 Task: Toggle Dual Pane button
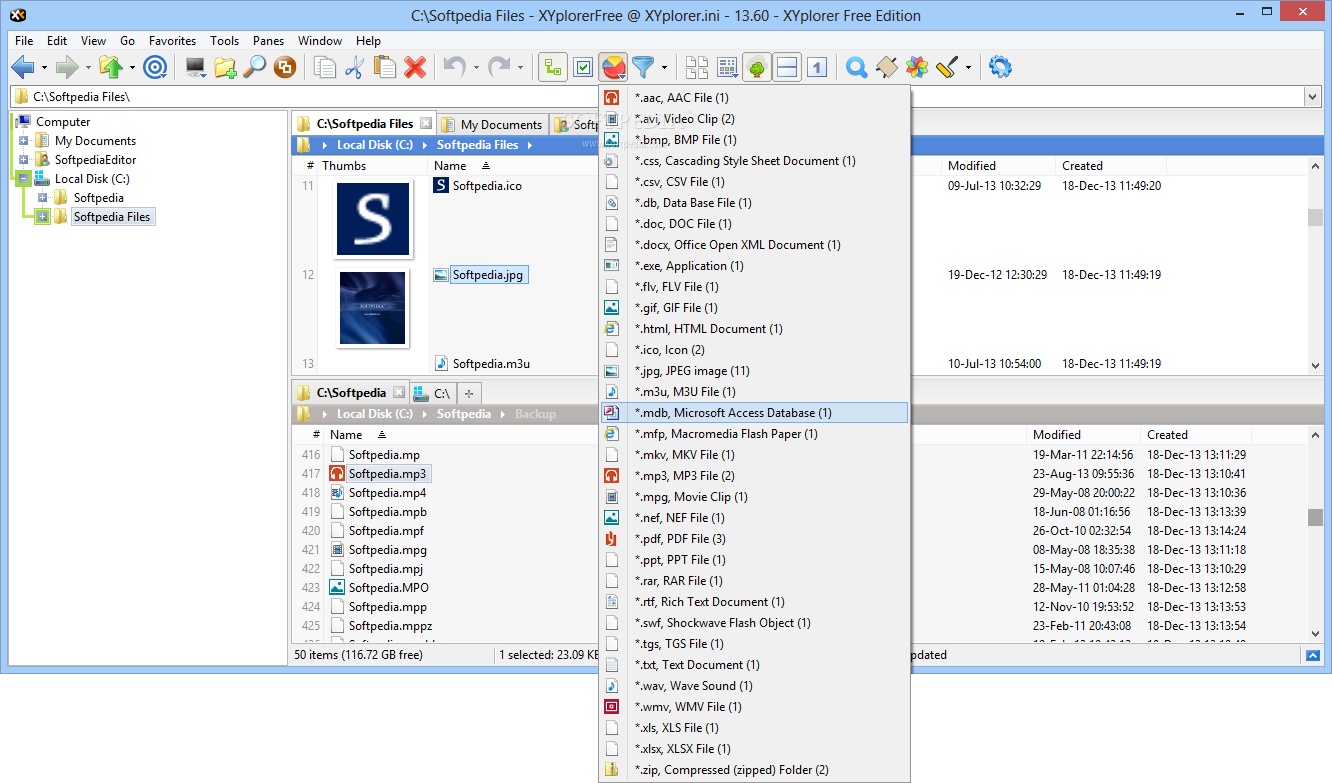[787, 67]
